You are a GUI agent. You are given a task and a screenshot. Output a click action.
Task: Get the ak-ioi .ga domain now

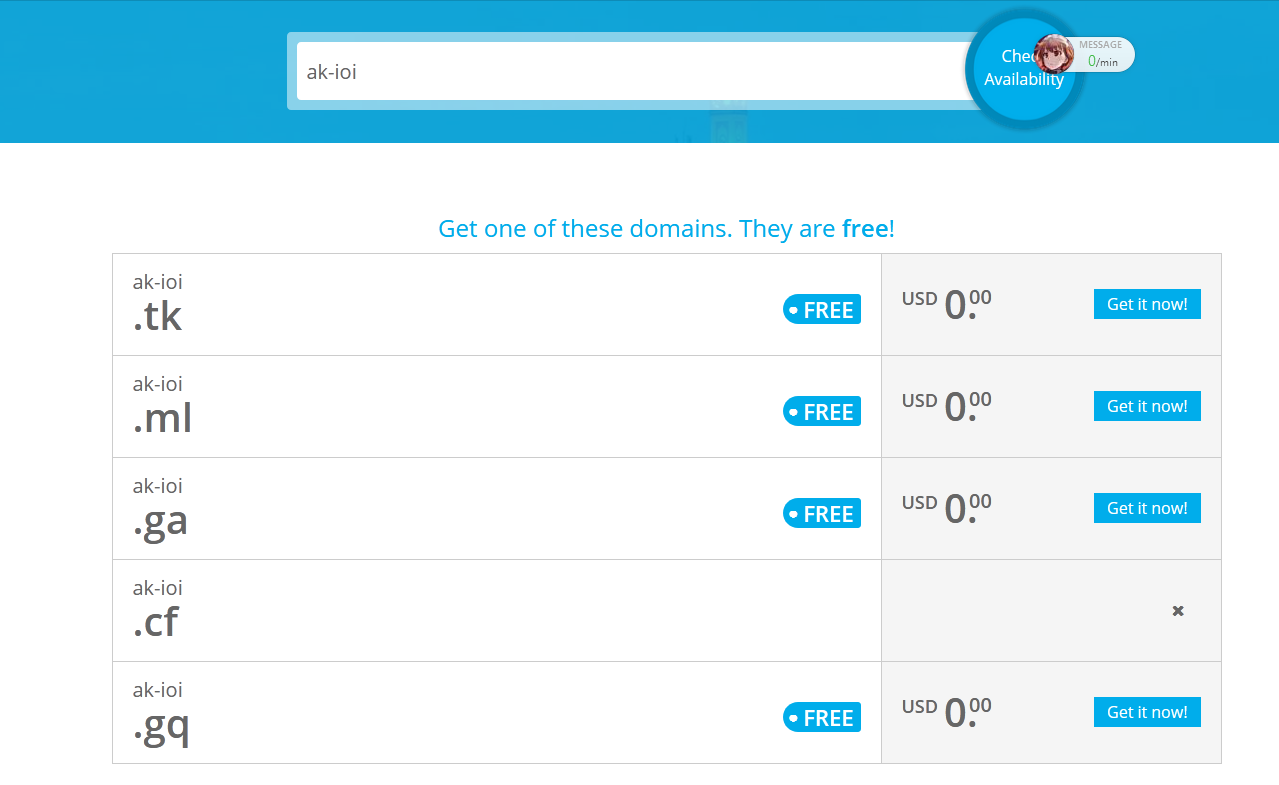(1147, 508)
